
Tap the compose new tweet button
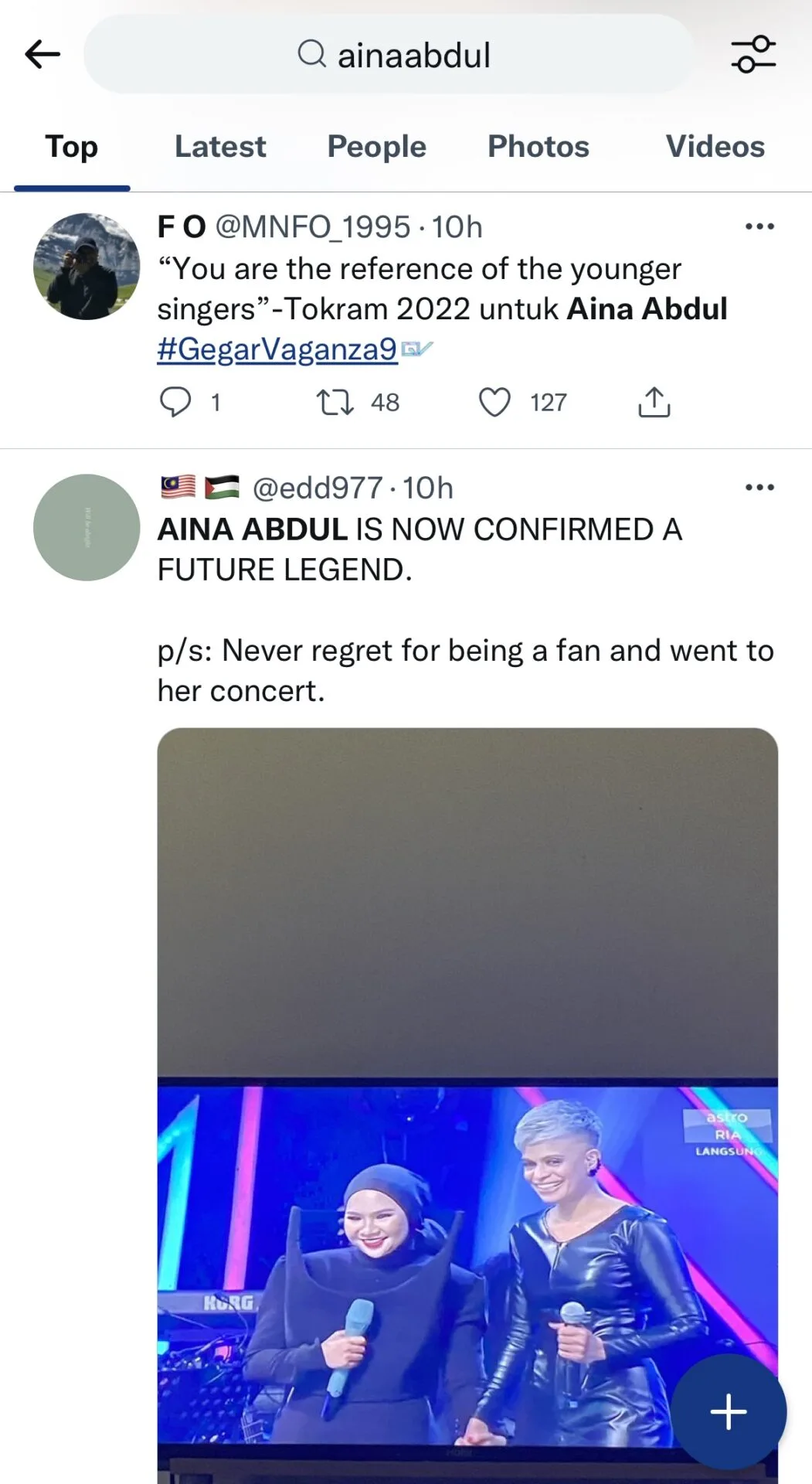pos(728,1411)
